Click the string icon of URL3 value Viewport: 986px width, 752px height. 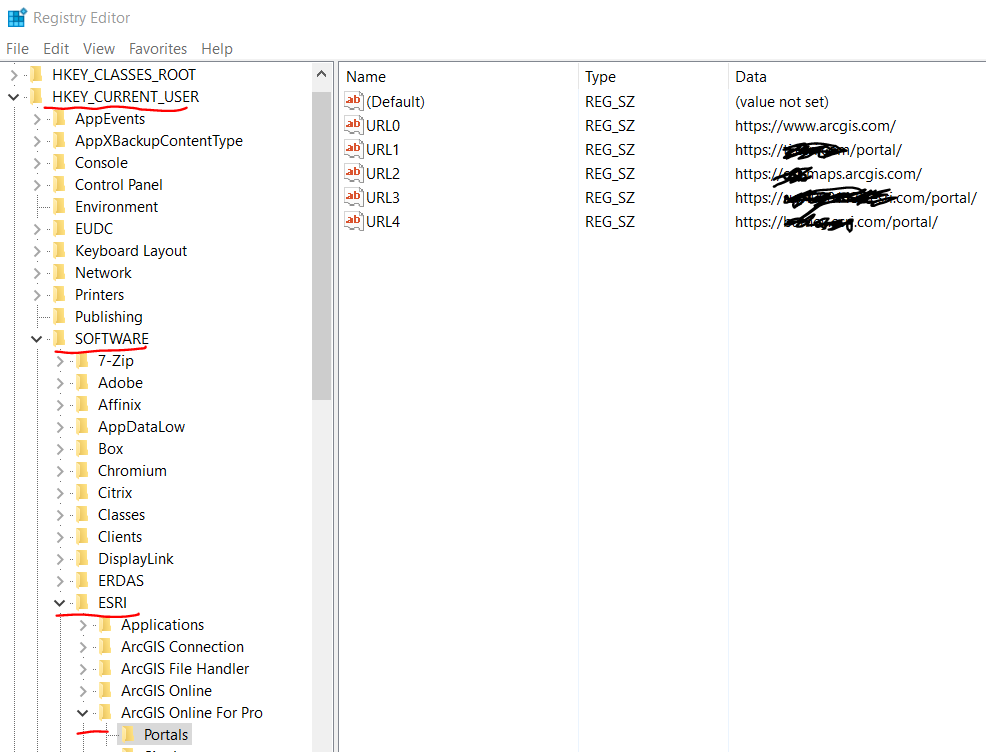[x=353, y=197]
